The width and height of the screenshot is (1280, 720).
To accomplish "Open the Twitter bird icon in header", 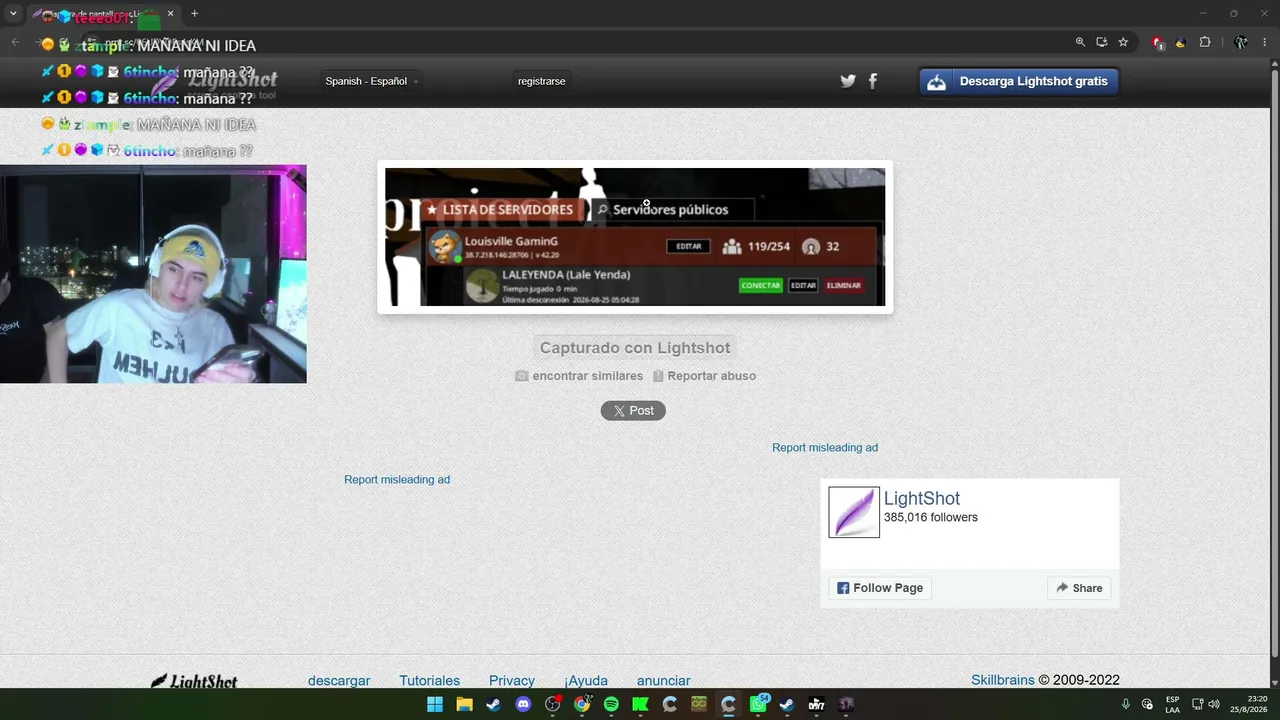I will point(848,81).
